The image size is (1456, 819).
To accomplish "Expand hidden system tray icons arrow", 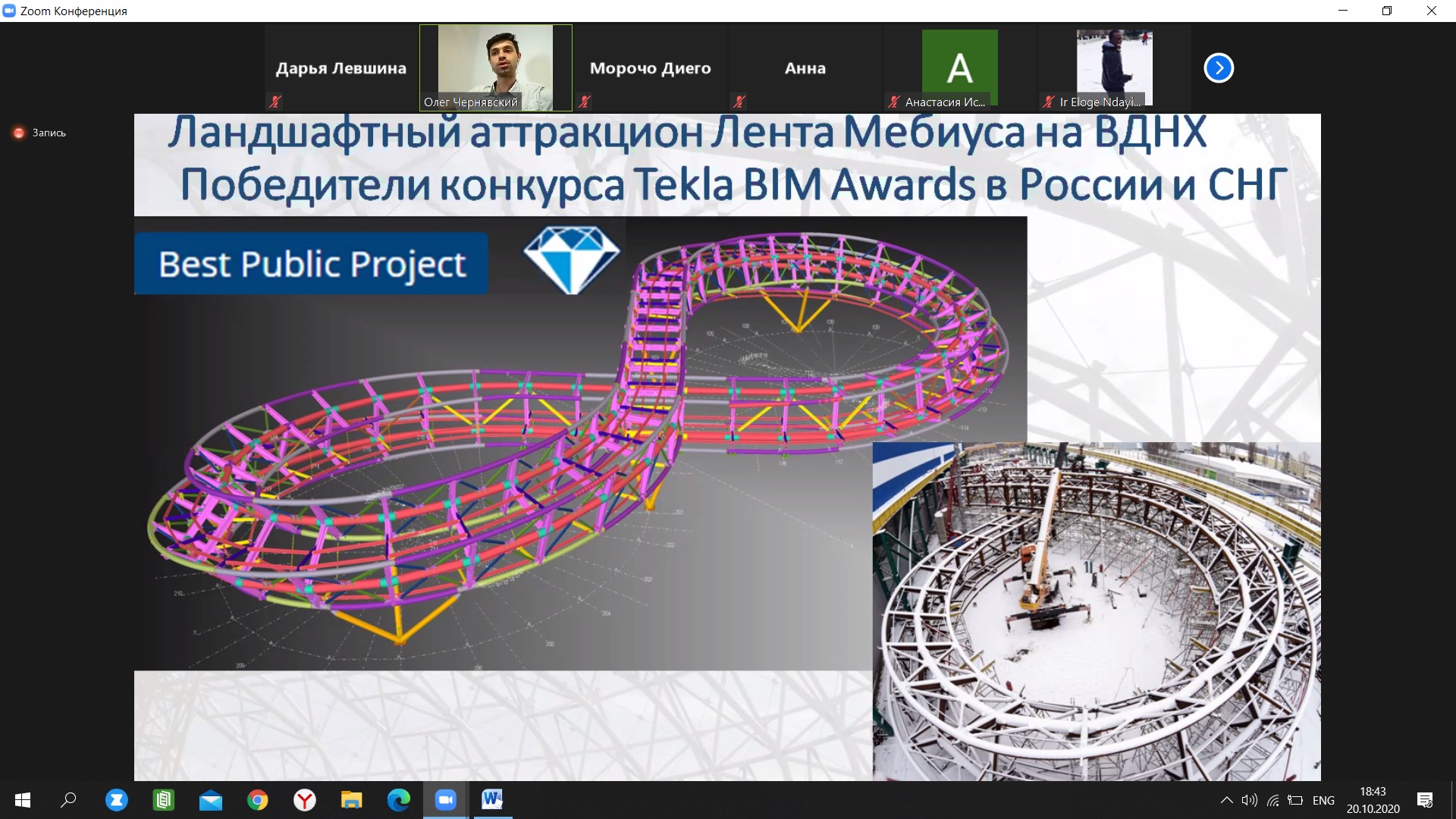I will (1226, 800).
